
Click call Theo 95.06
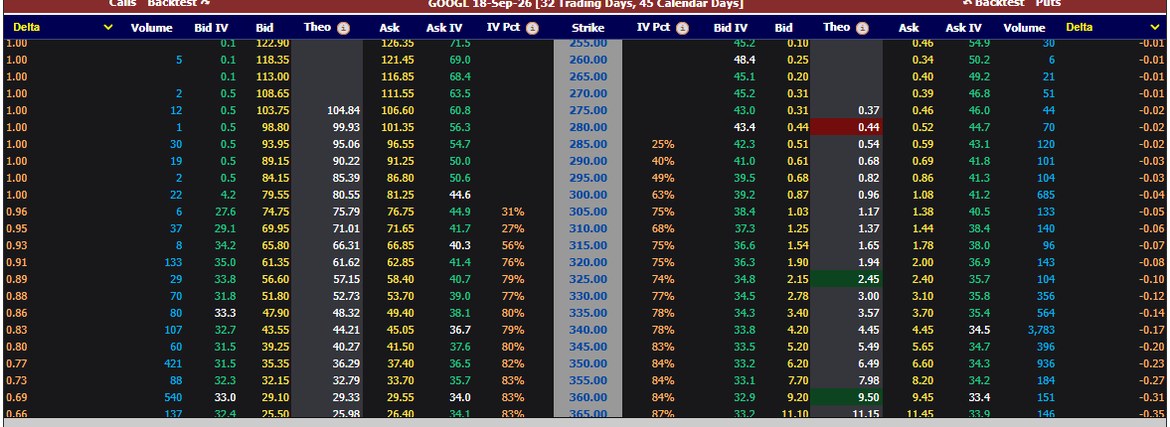pyautogui.click(x=345, y=144)
